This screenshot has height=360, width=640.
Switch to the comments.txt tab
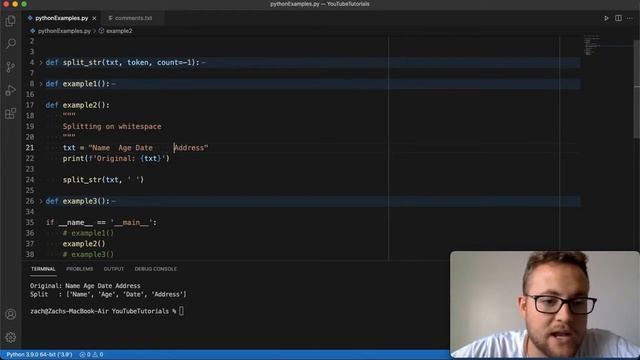[133, 18]
